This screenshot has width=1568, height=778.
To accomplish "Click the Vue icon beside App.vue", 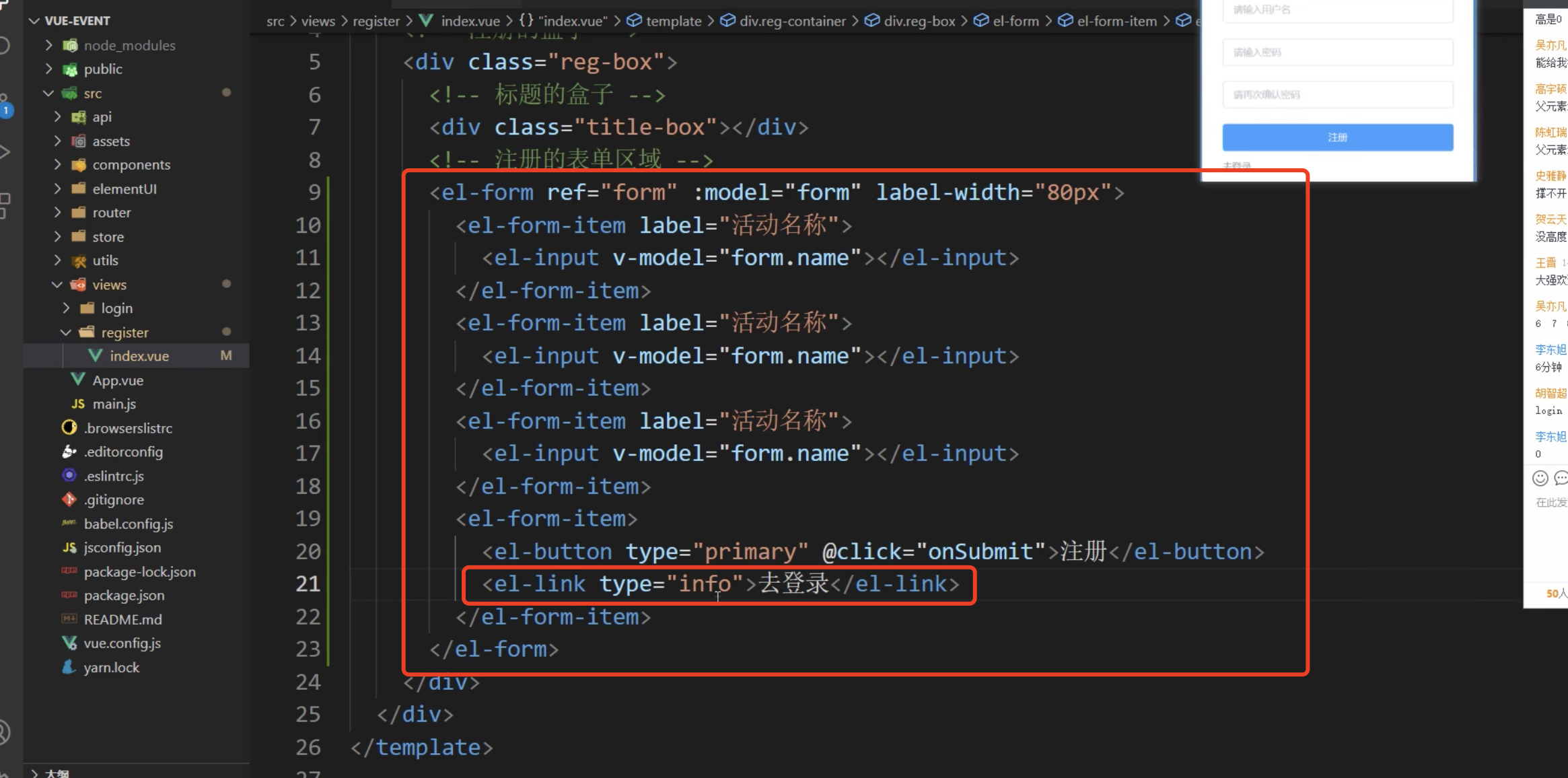I will coord(78,380).
